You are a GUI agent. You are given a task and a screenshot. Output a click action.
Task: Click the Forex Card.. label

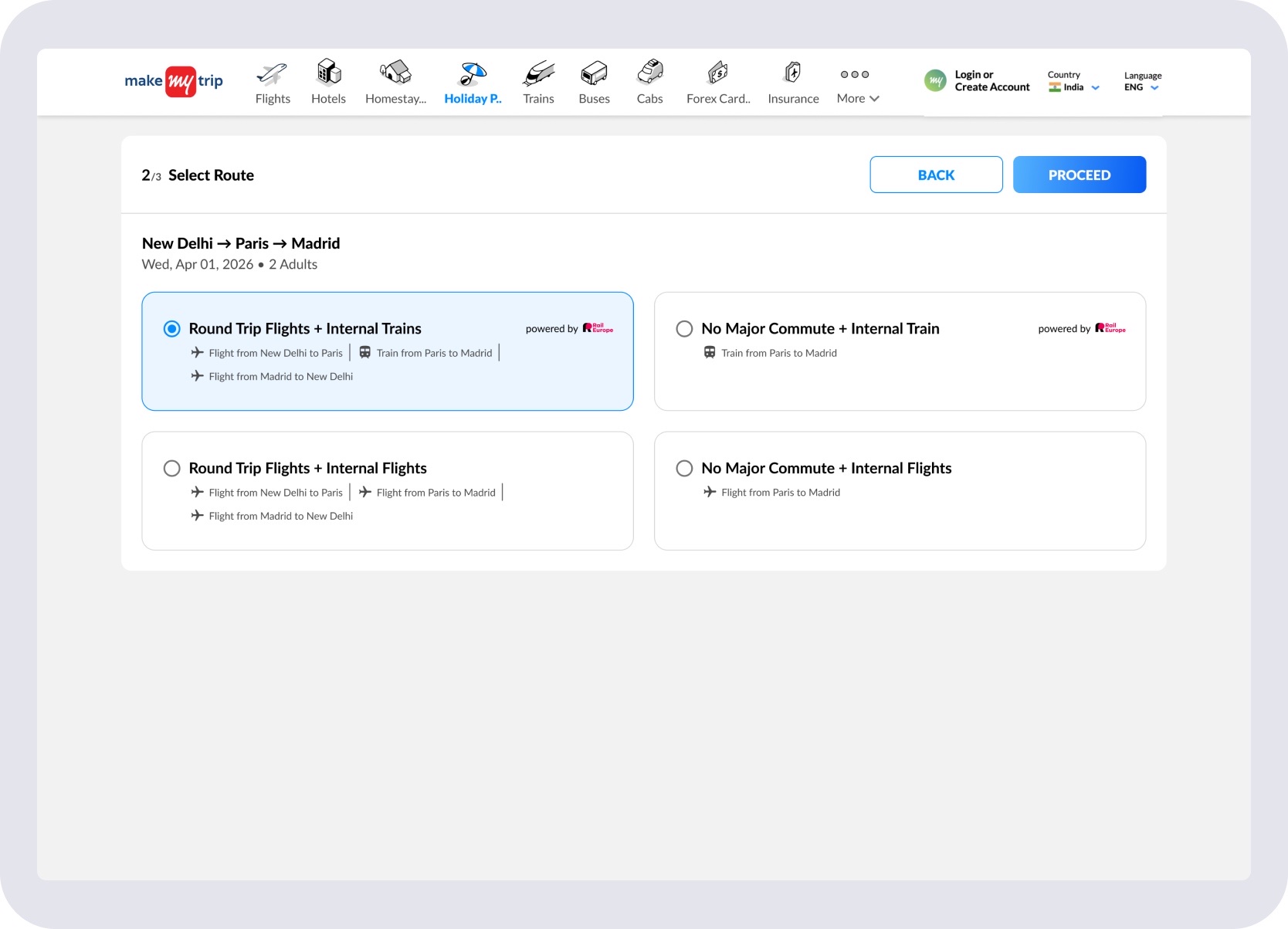point(718,99)
